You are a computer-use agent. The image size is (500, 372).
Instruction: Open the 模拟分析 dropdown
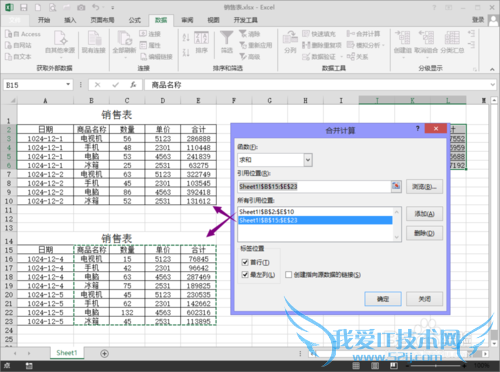pos(383,45)
